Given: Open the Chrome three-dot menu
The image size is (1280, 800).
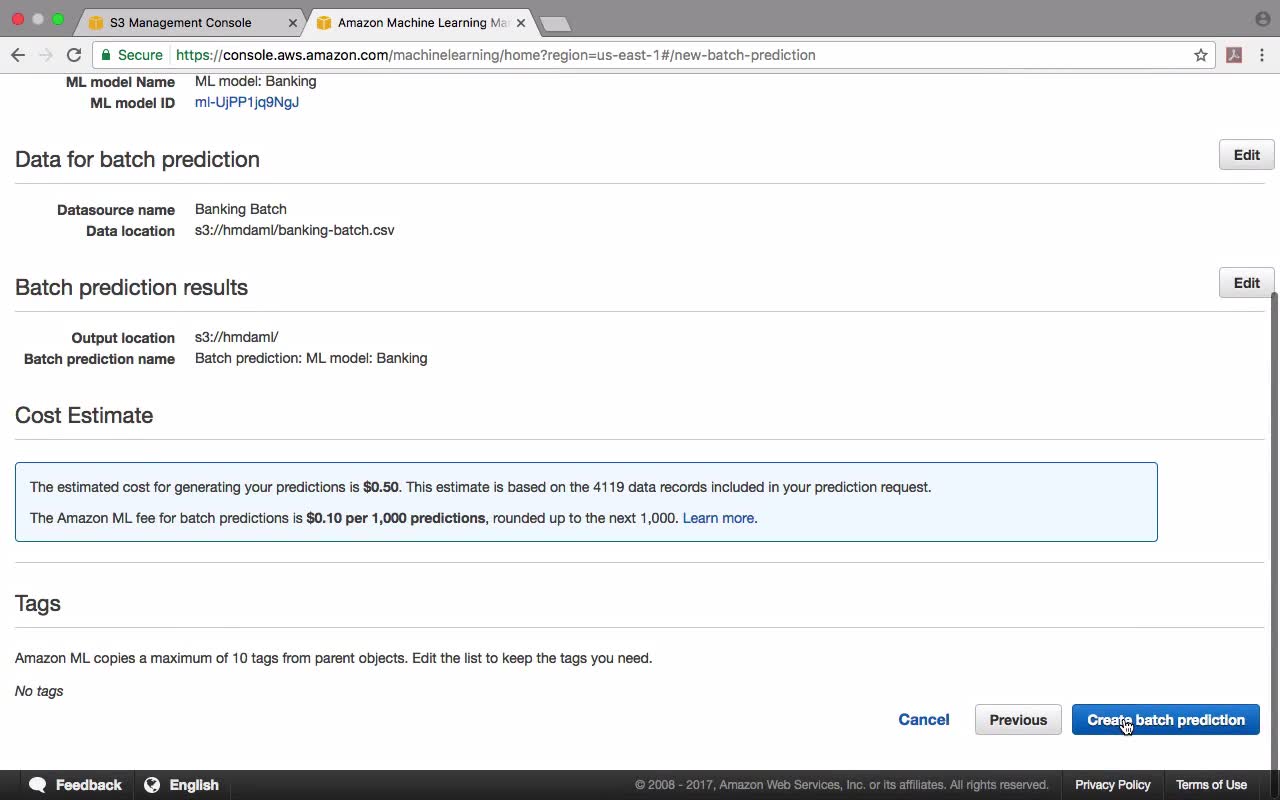Looking at the screenshot, I should (x=1262, y=55).
